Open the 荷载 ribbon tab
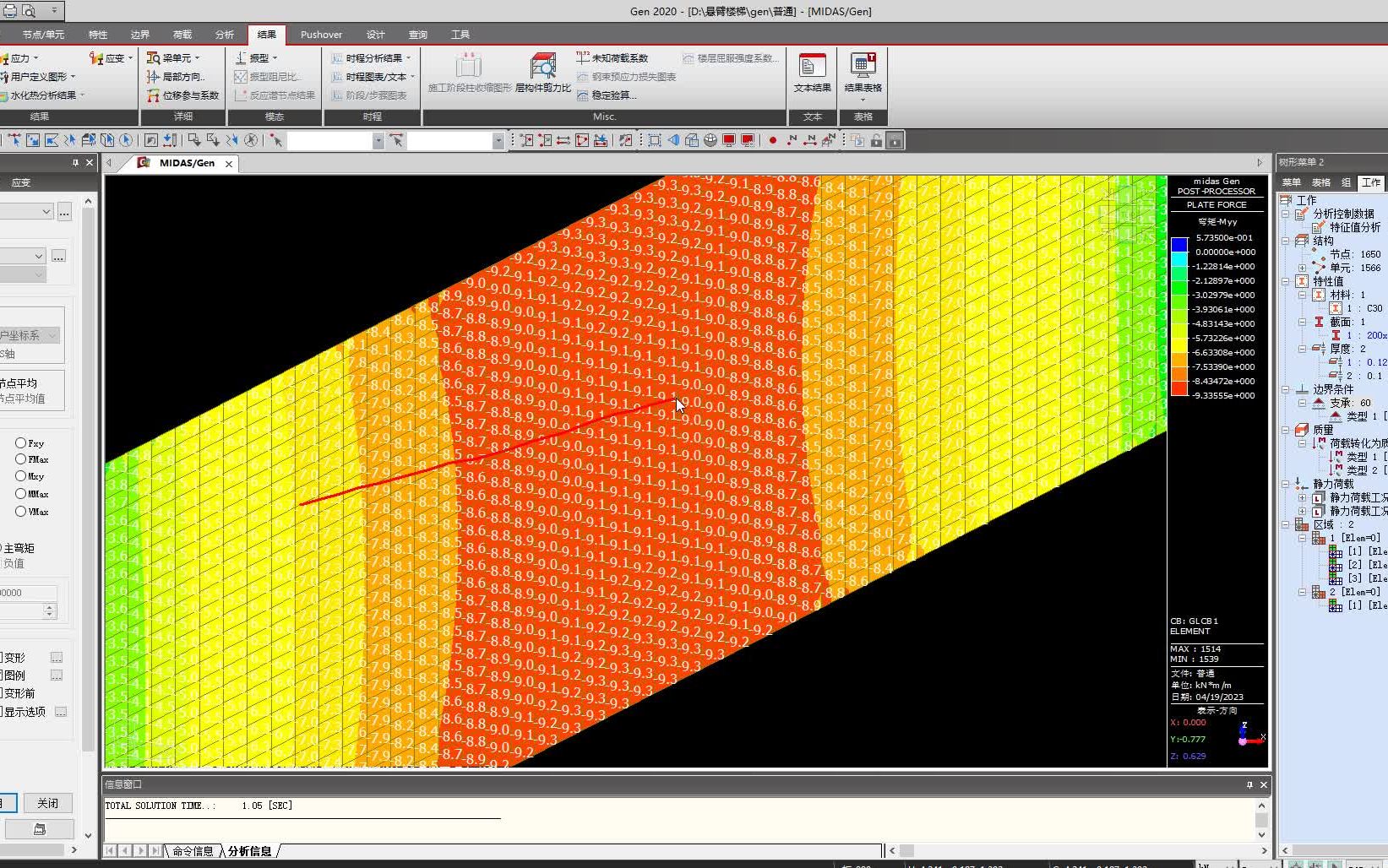The image size is (1388, 868). (x=182, y=35)
